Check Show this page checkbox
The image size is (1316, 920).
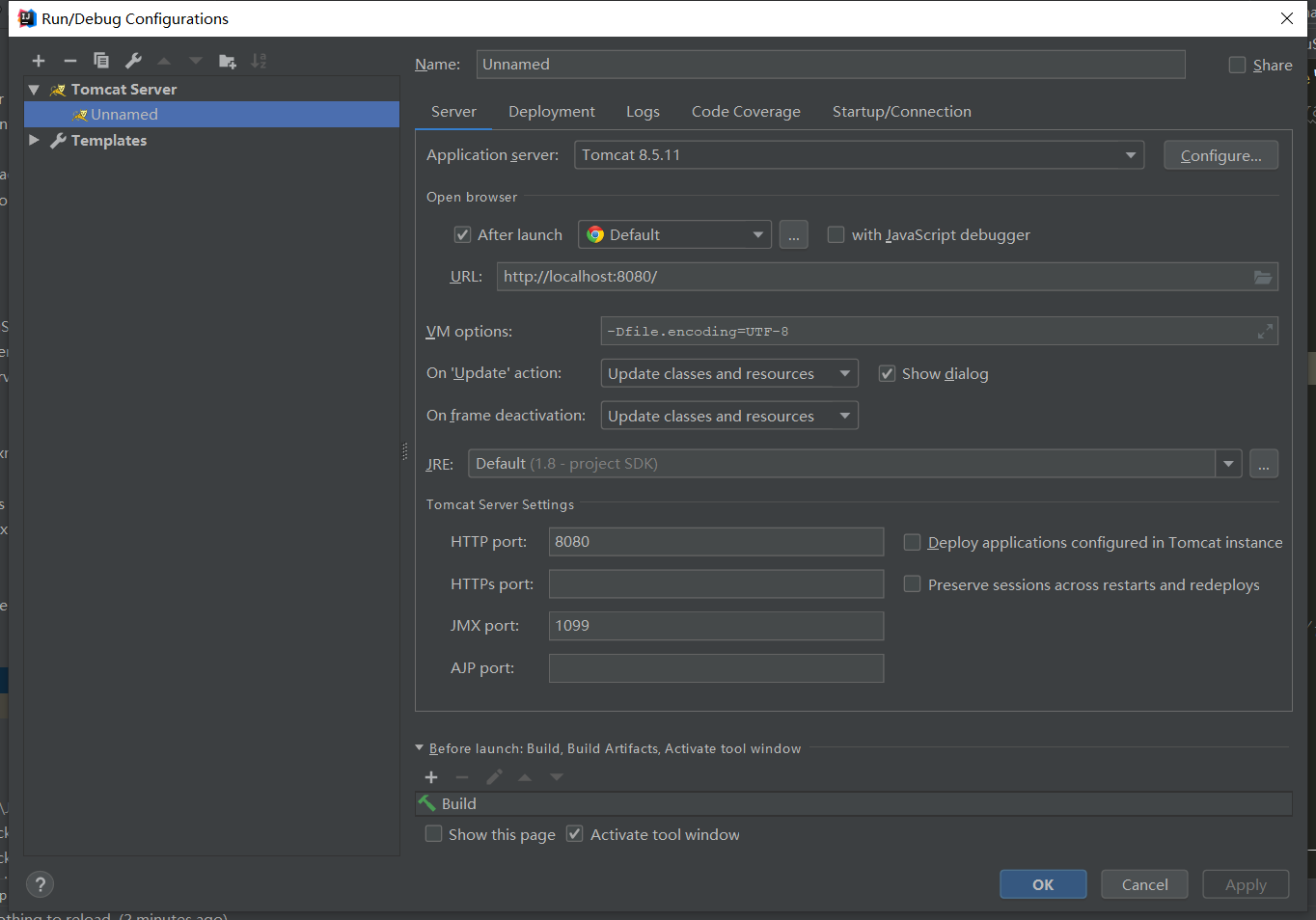[x=434, y=833]
